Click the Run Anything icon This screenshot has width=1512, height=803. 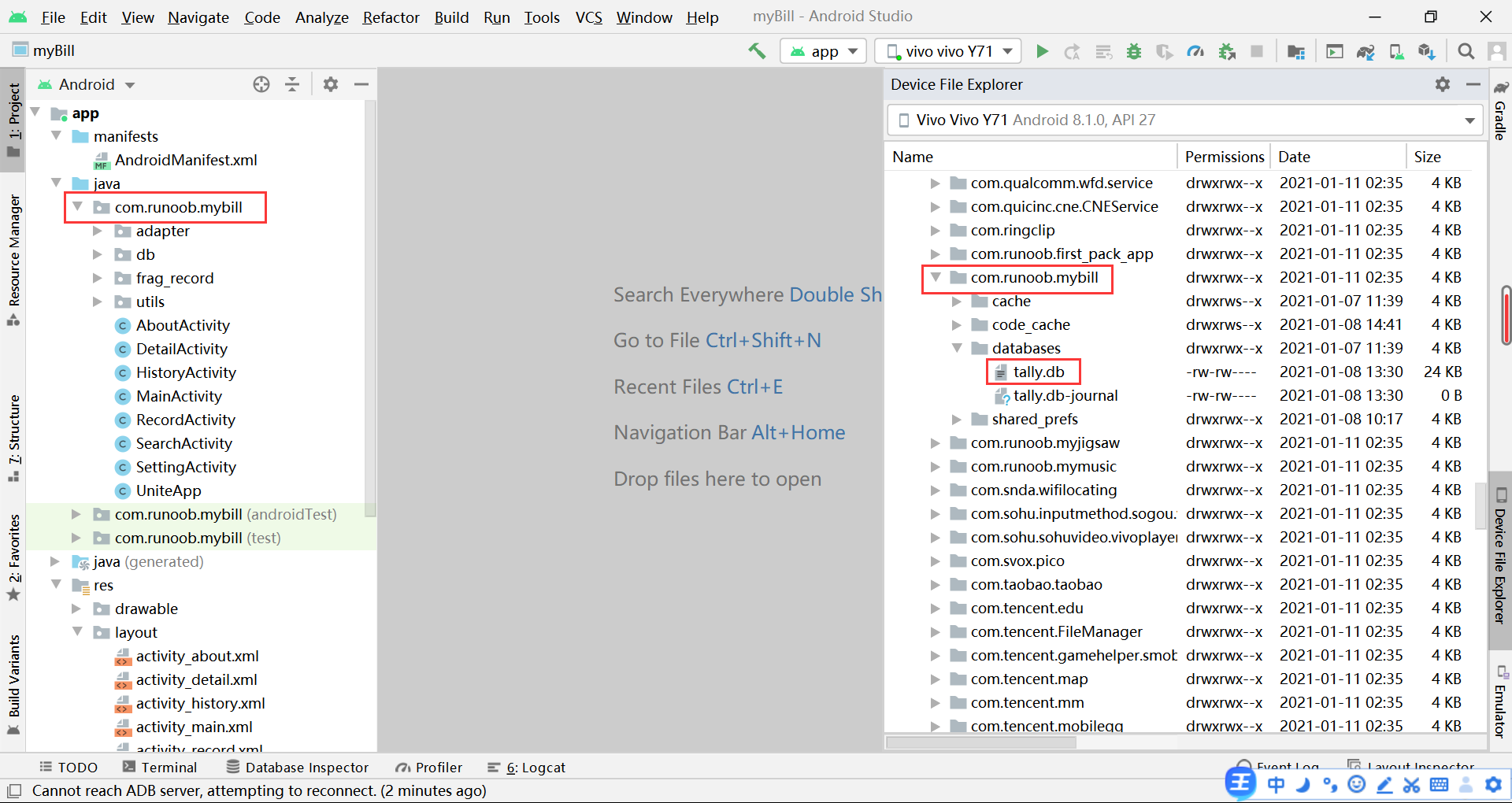[x=1335, y=51]
